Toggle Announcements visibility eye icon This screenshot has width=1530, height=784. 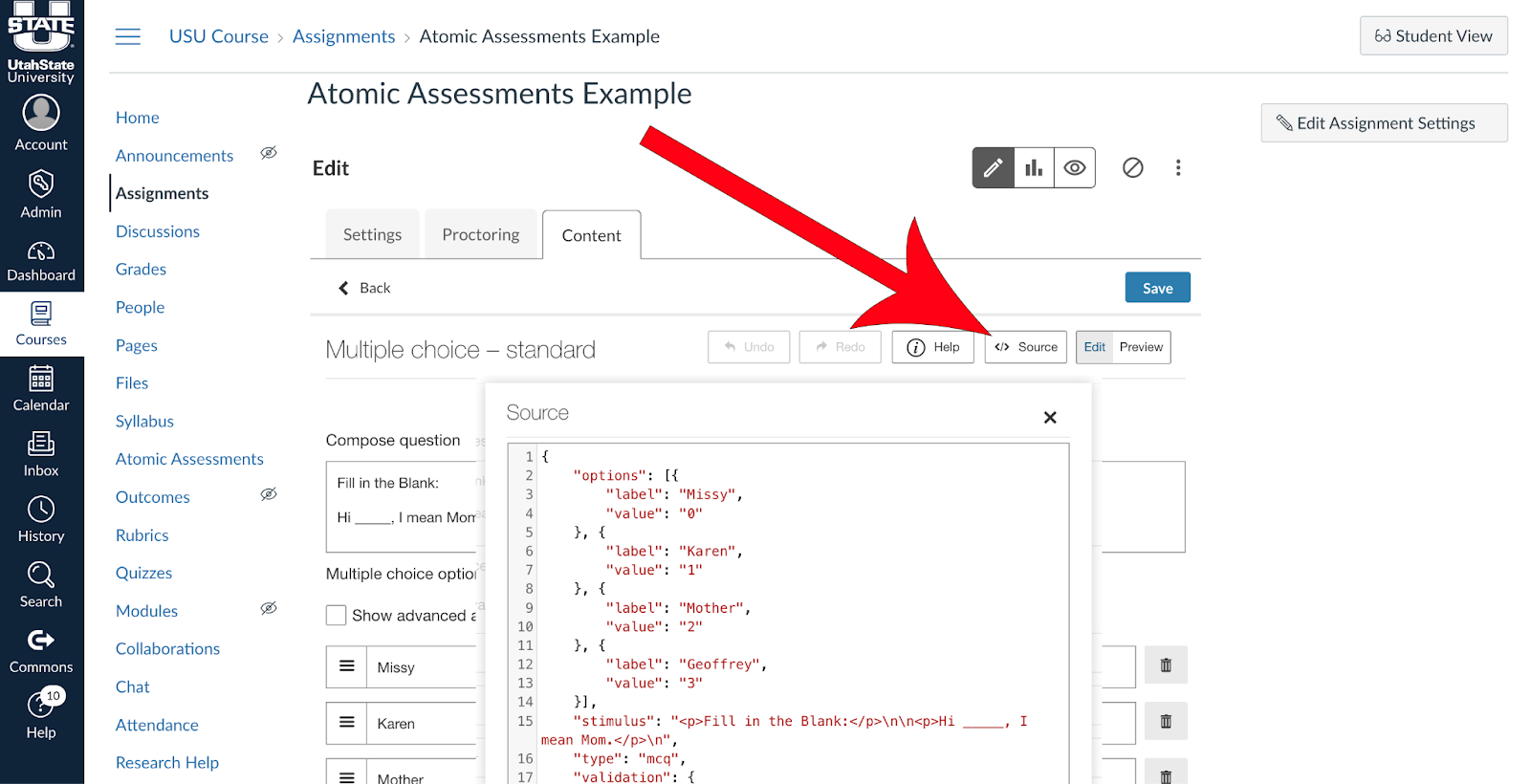tap(269, 153)
